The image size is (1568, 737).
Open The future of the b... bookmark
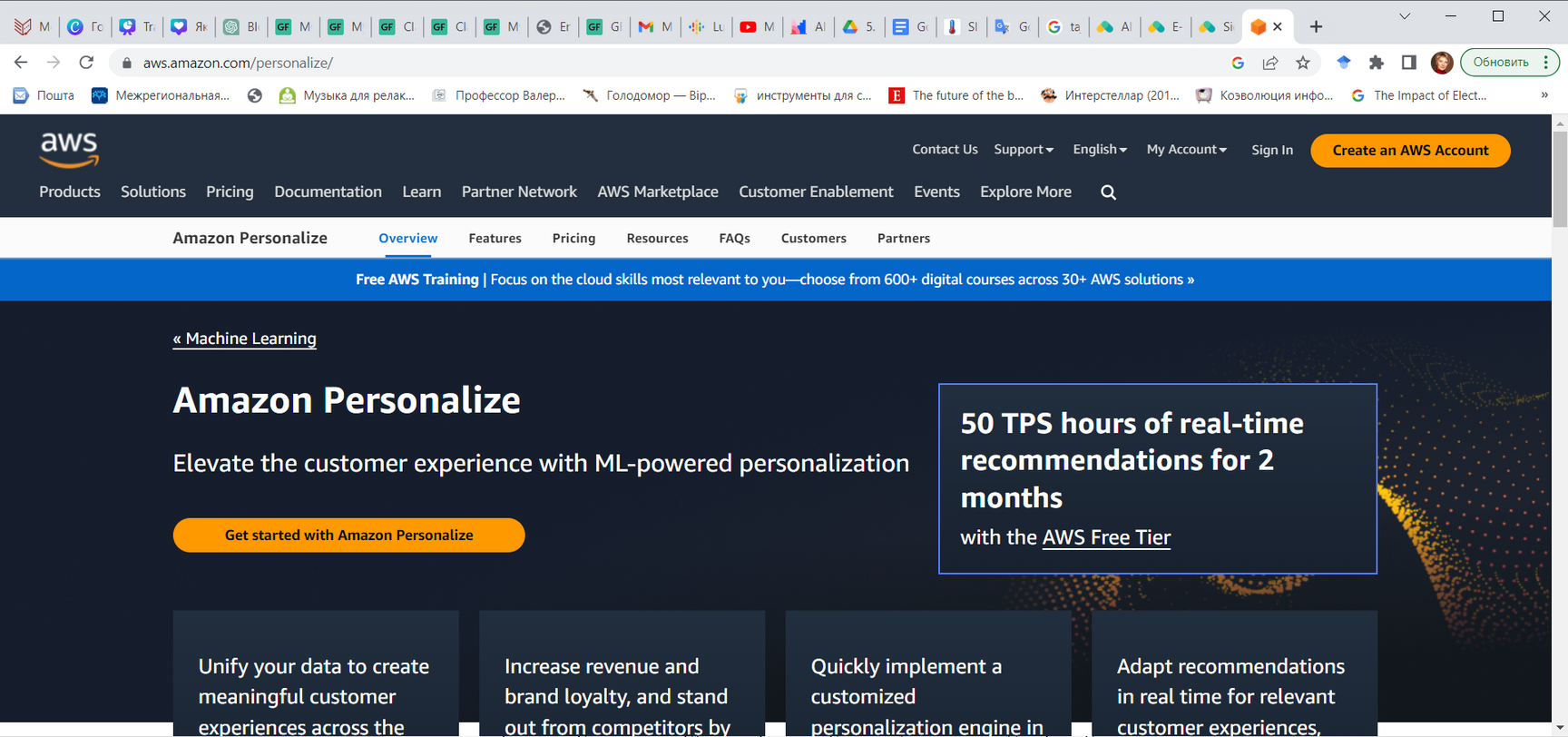955,95
